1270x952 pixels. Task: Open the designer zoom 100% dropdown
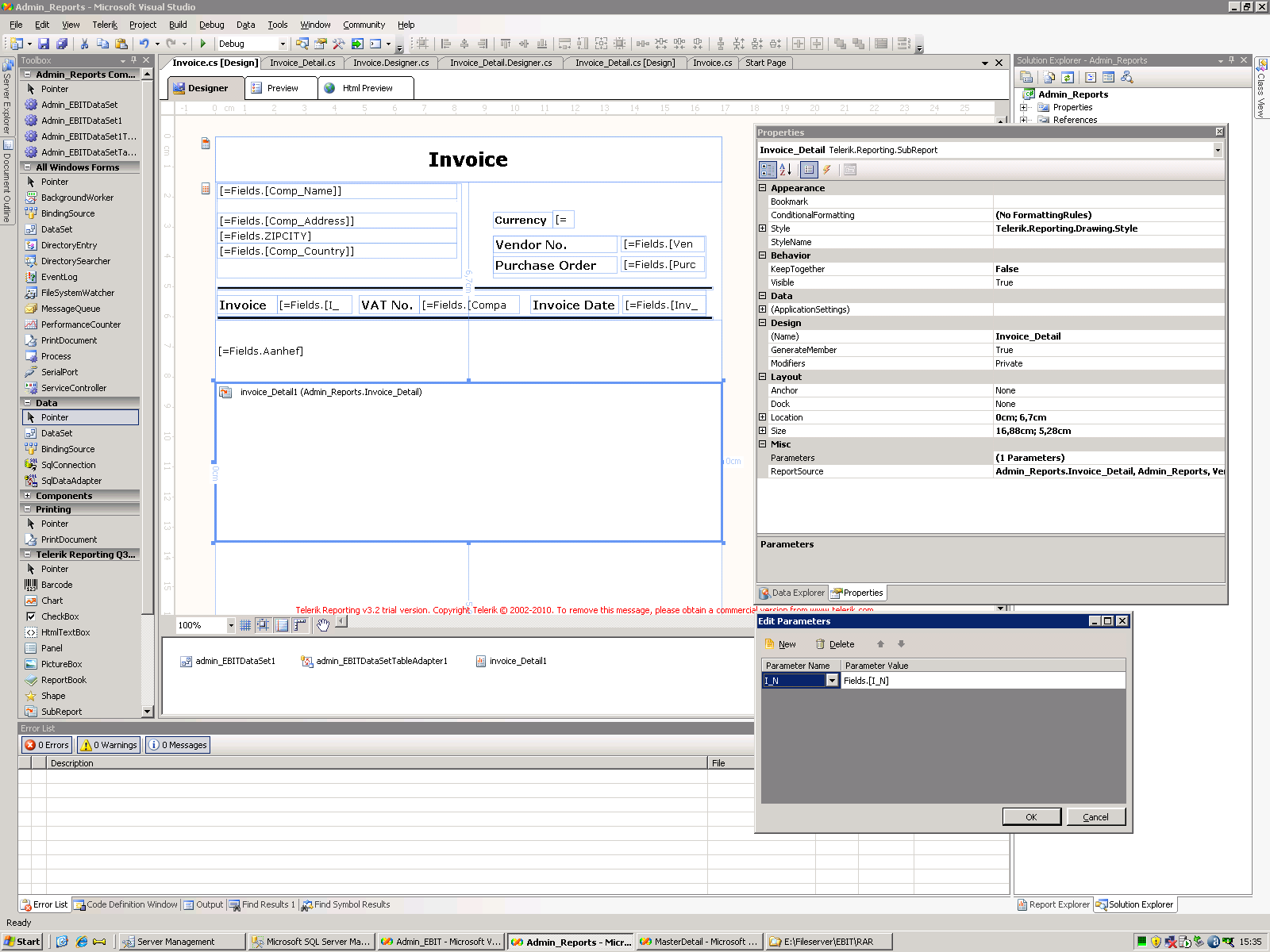point(231,625)
